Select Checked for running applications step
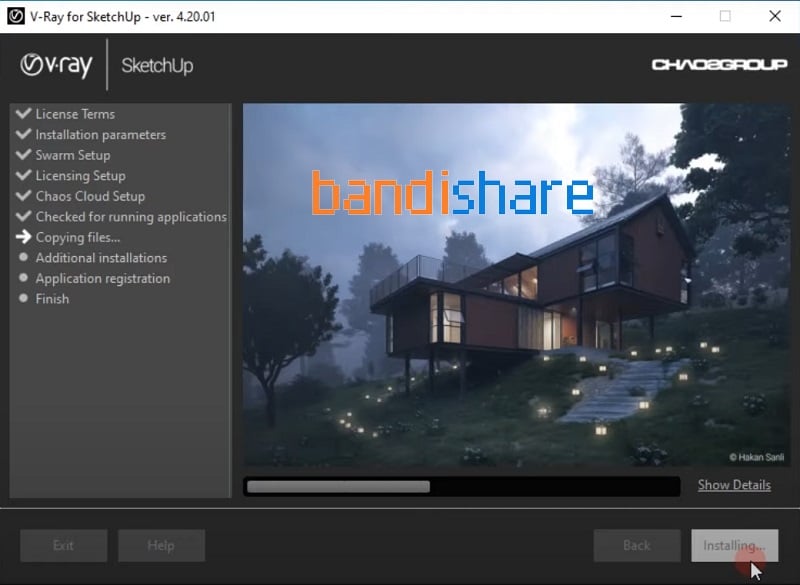This screenshot has width=800, height=585. tap(131, 217)
